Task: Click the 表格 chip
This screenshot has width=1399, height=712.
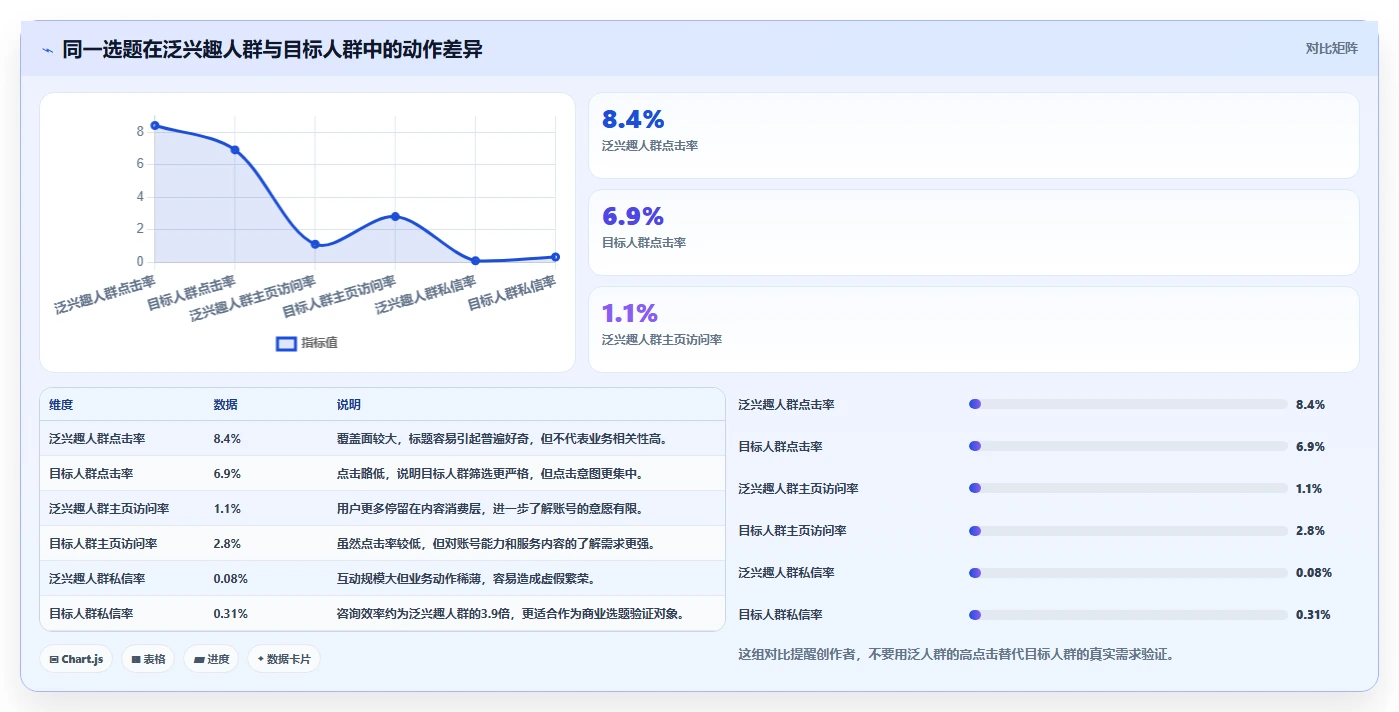Action: 148,659
